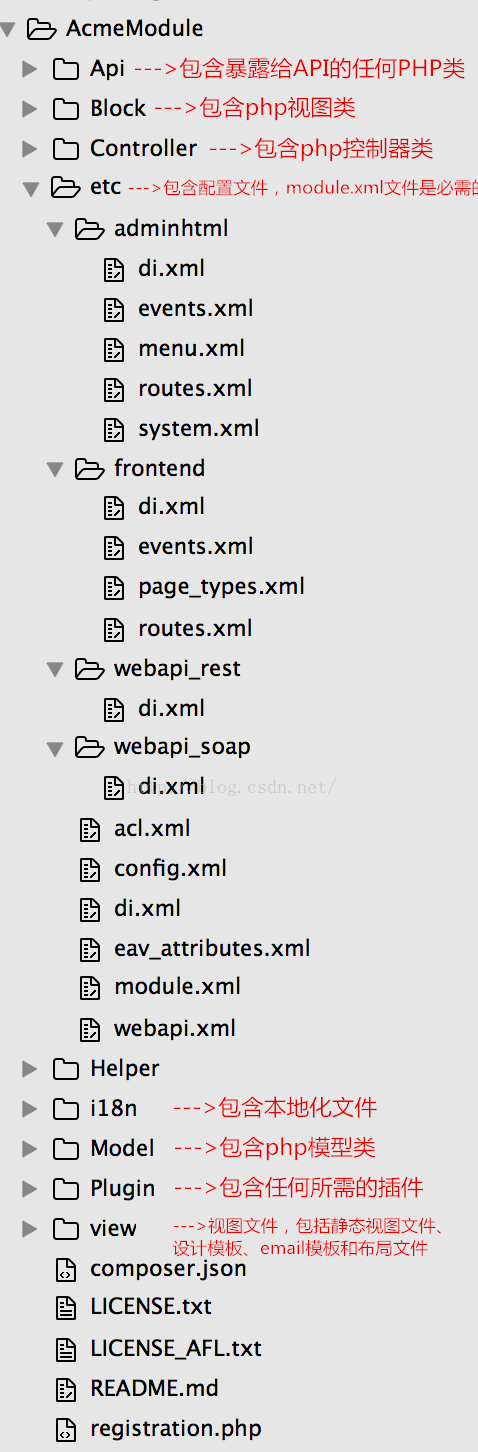The width and height of the screenshot is (478, 1452).
Task: Select the Plugin folder
Action: [122, 1188]
